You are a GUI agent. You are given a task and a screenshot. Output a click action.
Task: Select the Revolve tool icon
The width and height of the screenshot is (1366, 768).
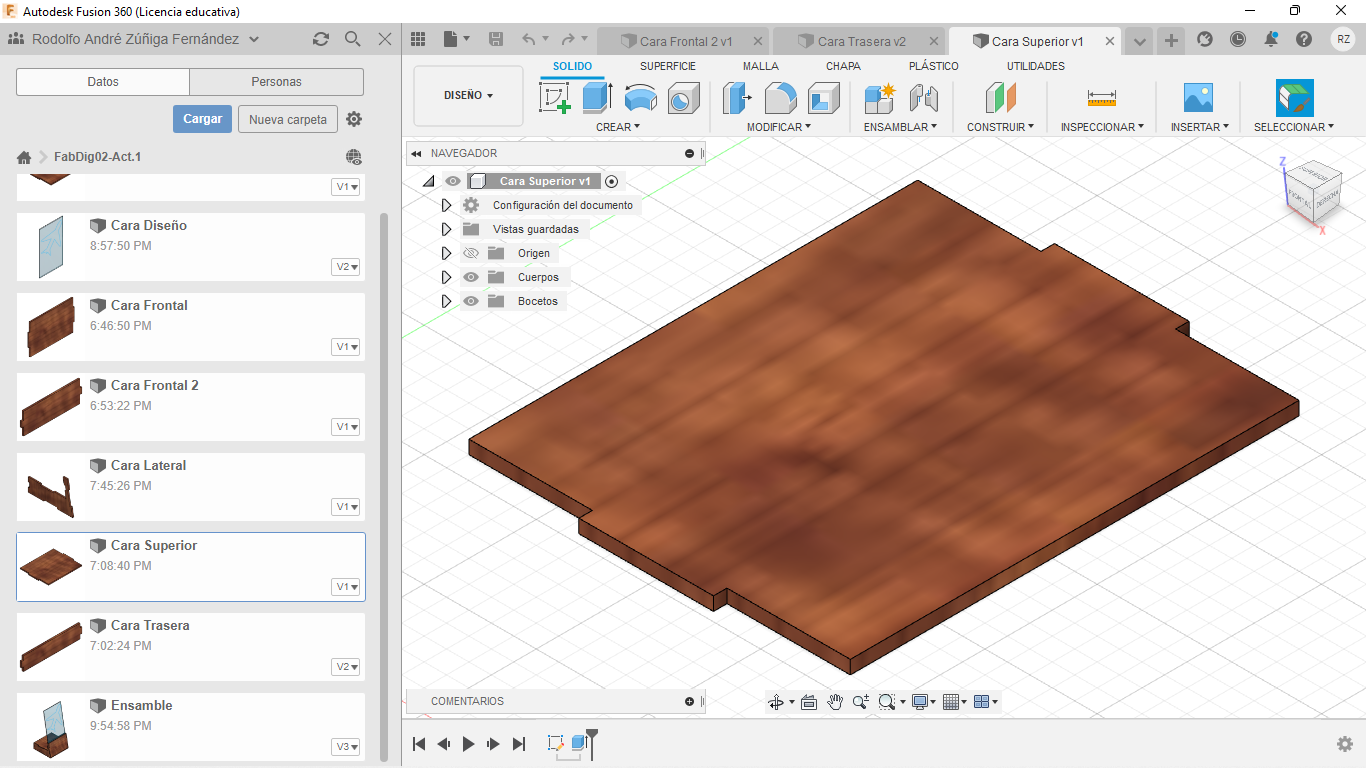[640, 98]
